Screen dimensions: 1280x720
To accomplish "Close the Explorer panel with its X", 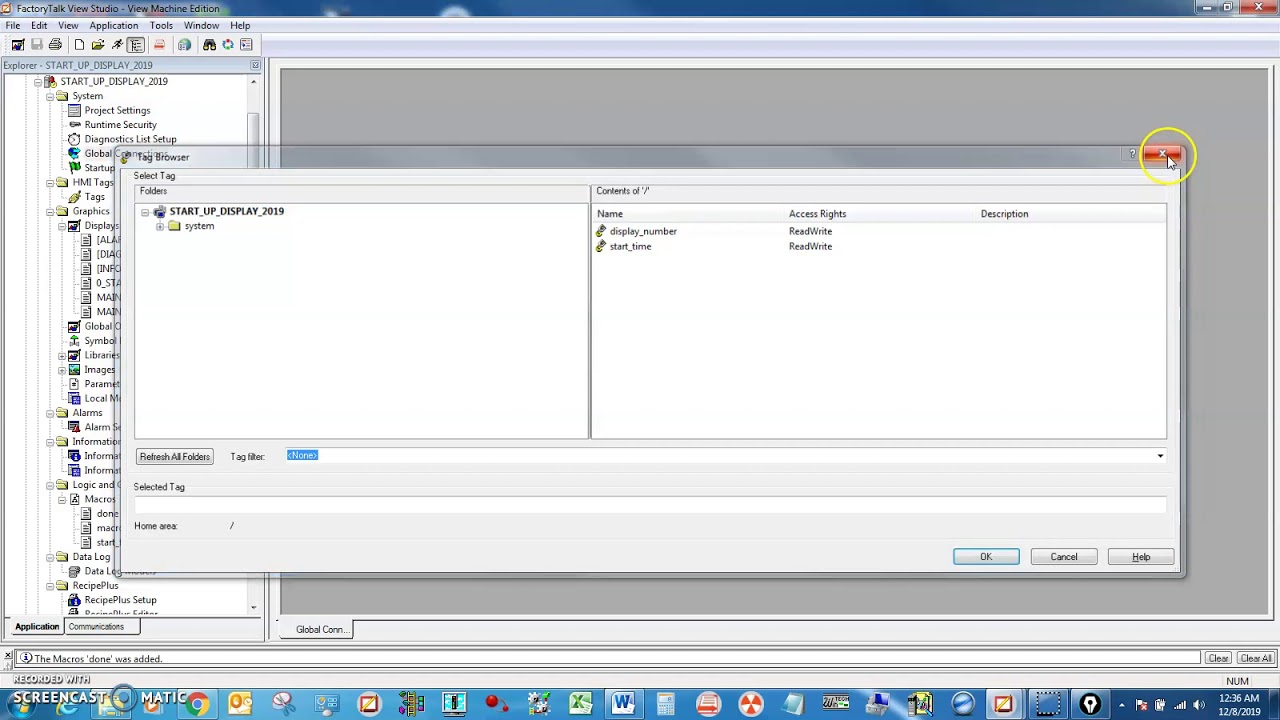I will 255,65.
